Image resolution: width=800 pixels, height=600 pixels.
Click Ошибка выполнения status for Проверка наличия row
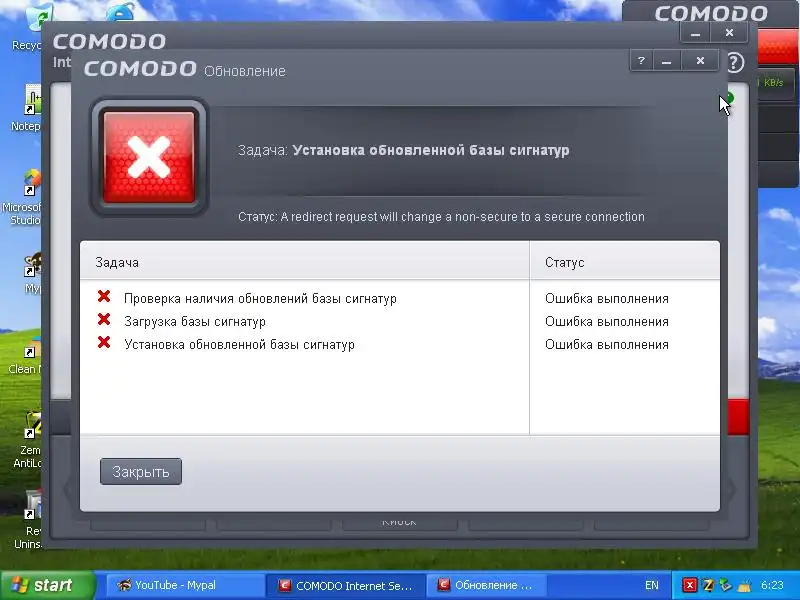(x=607, y=298)
